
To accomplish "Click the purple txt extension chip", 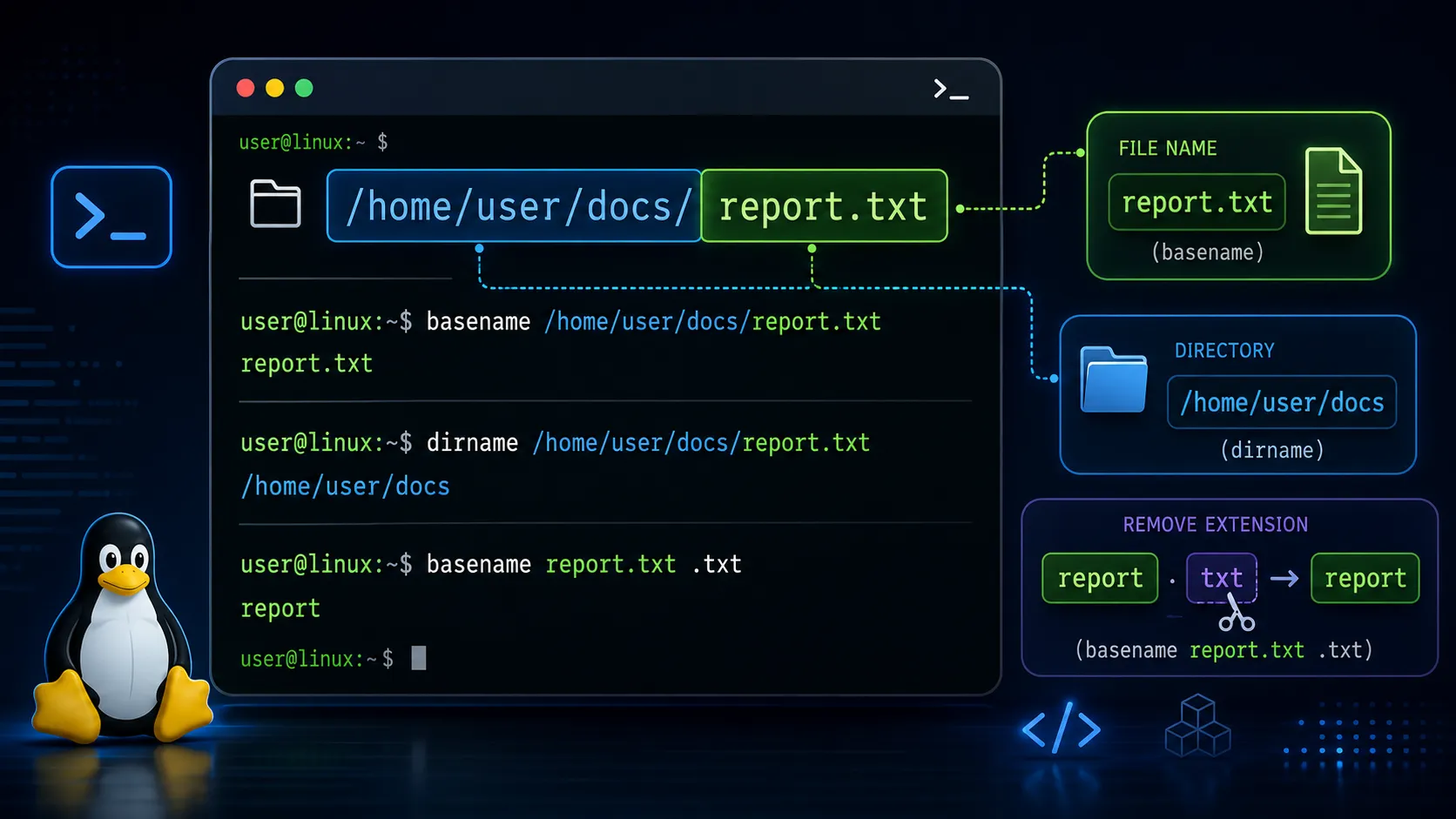I will (1222, 578).
